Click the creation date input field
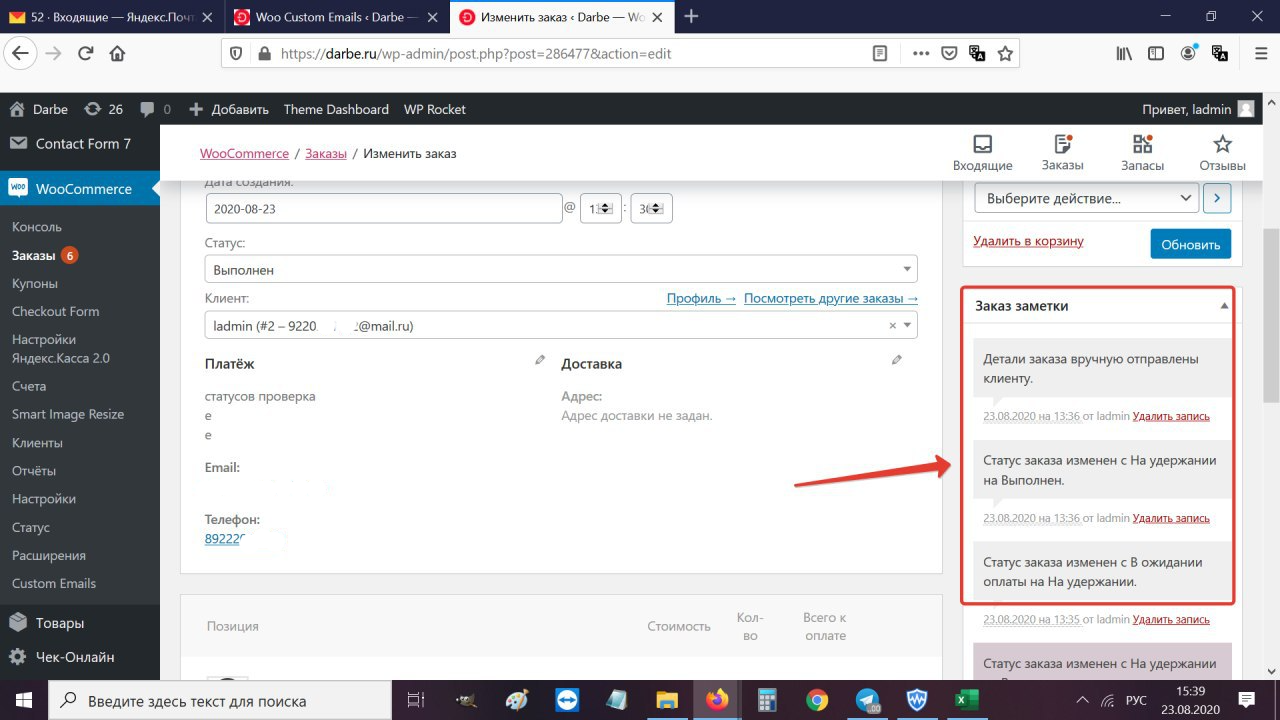This screenshot has height=720, width=1280. point(384,208)
